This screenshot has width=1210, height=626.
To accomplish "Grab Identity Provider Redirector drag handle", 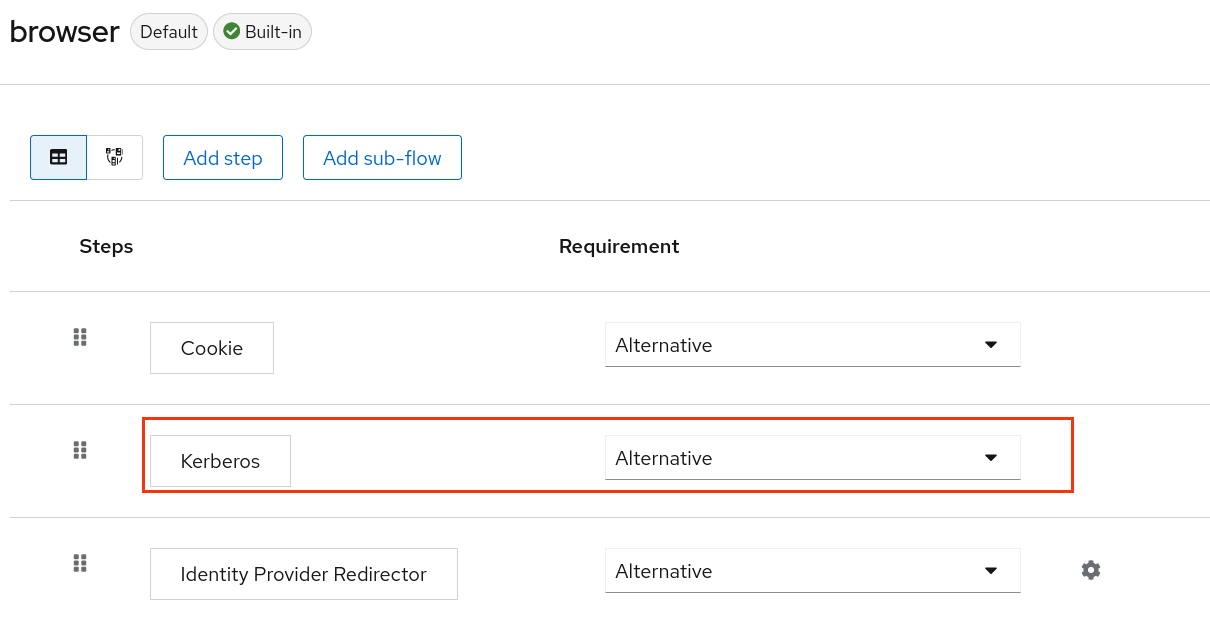I will (x=80, y=563).
